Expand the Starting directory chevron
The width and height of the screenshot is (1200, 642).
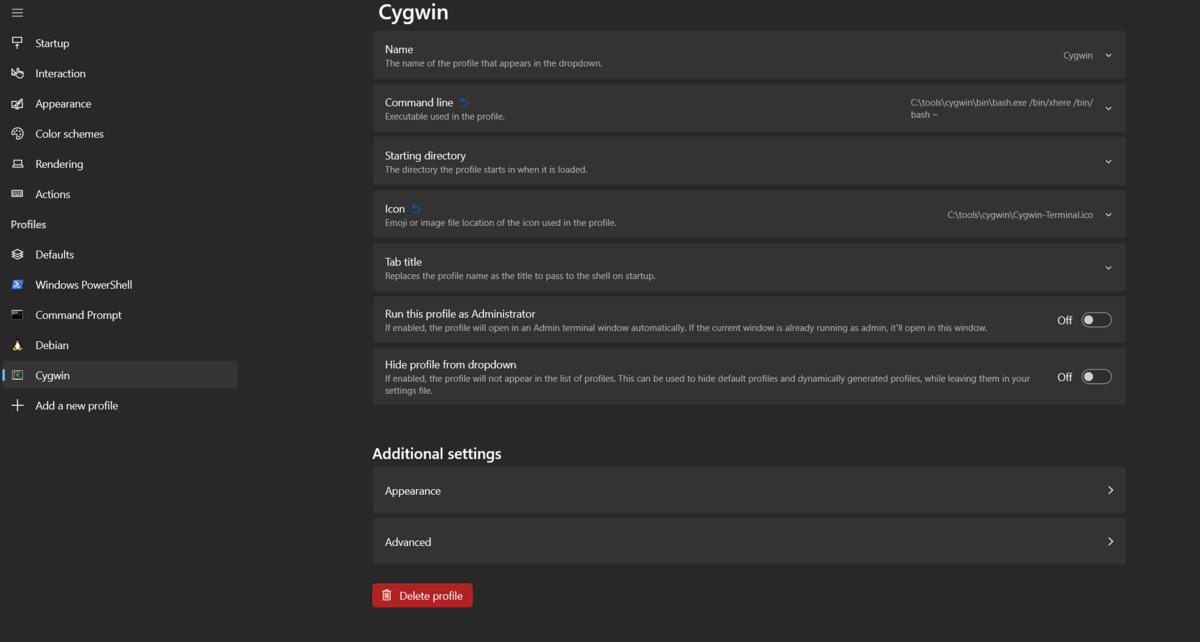coord(1108,162)
